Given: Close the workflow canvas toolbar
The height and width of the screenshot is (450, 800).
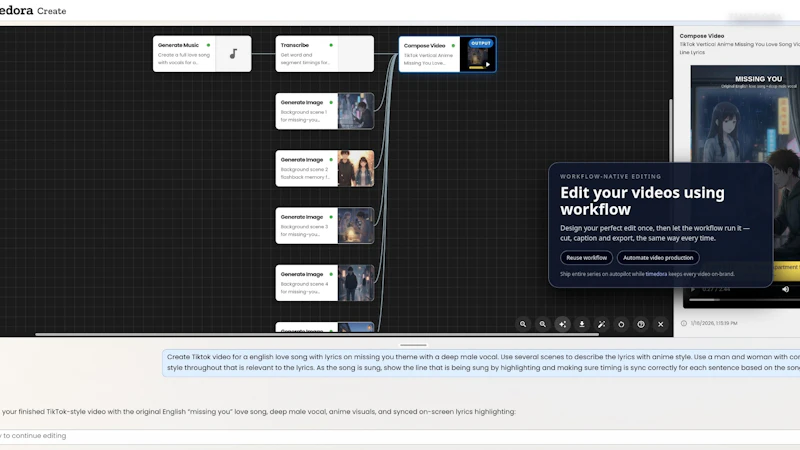Looking at the screenshot, I should (661, 324).
